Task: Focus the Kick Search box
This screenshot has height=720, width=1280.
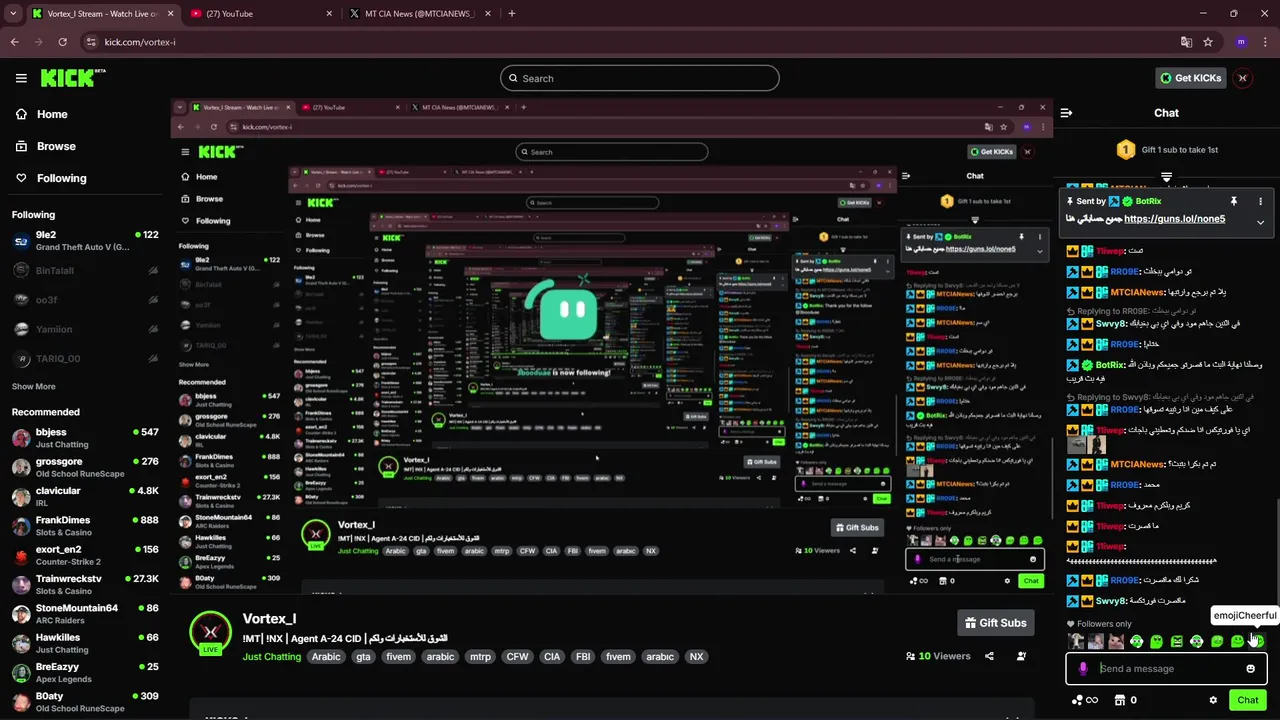Action: pos(640,78)
